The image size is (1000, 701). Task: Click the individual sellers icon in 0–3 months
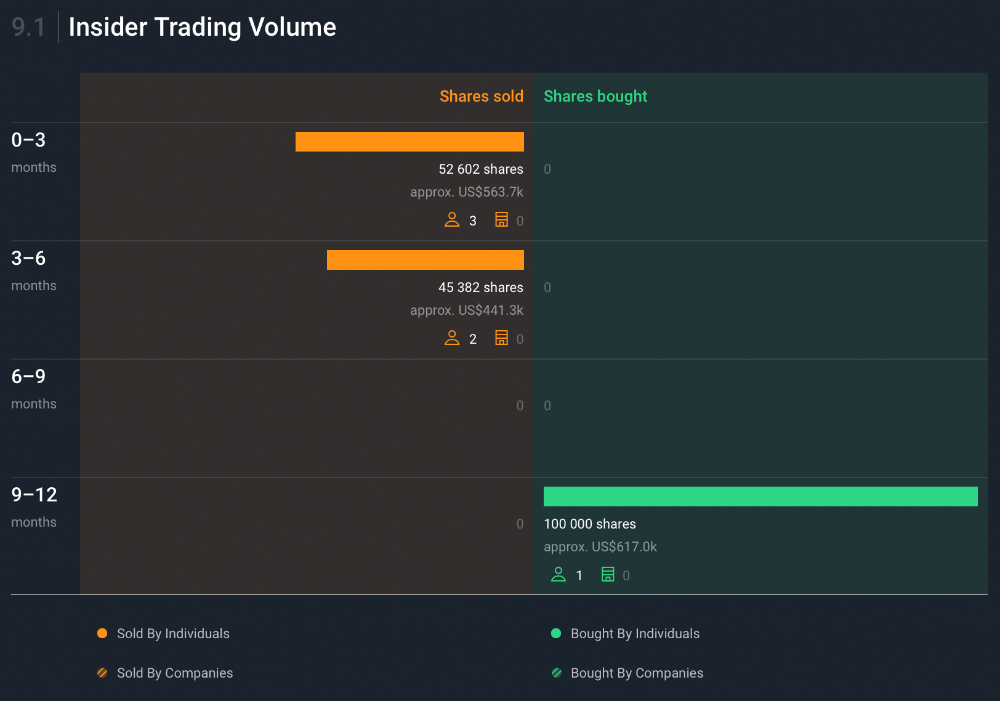point(452,220)
